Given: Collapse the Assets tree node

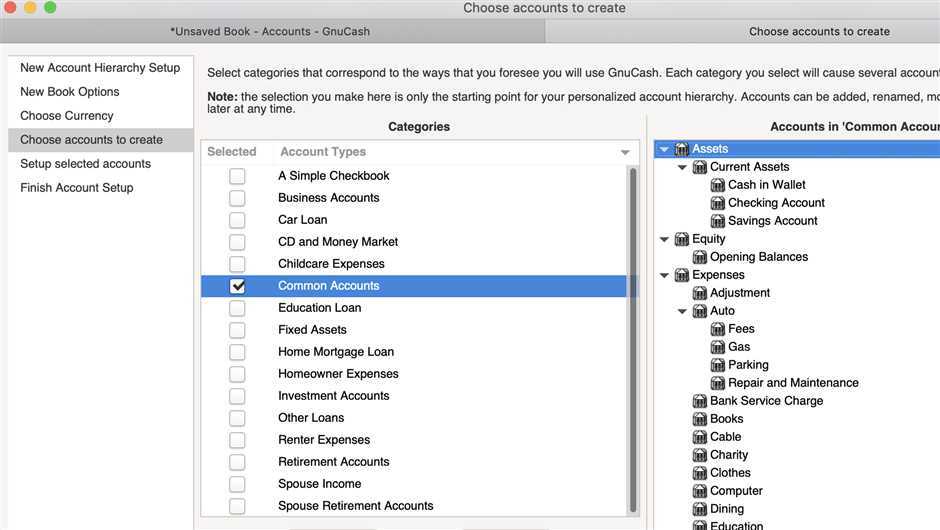Looking at the screenshot, I should (x=664, y=149).
